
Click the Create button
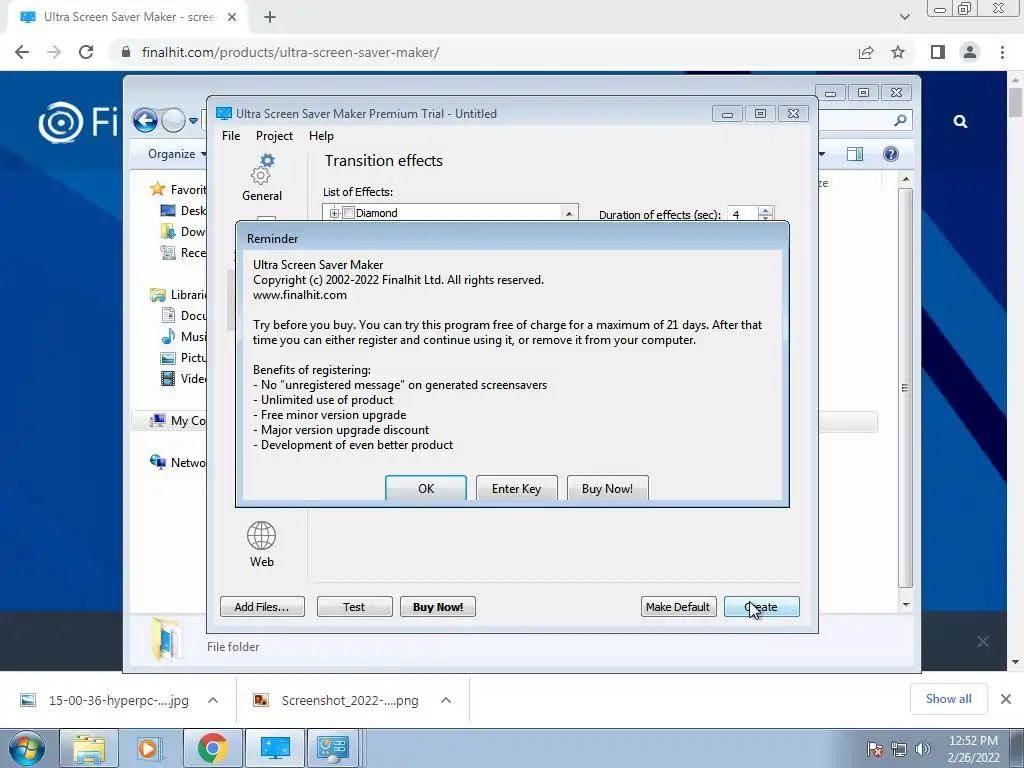pos(761,607)
